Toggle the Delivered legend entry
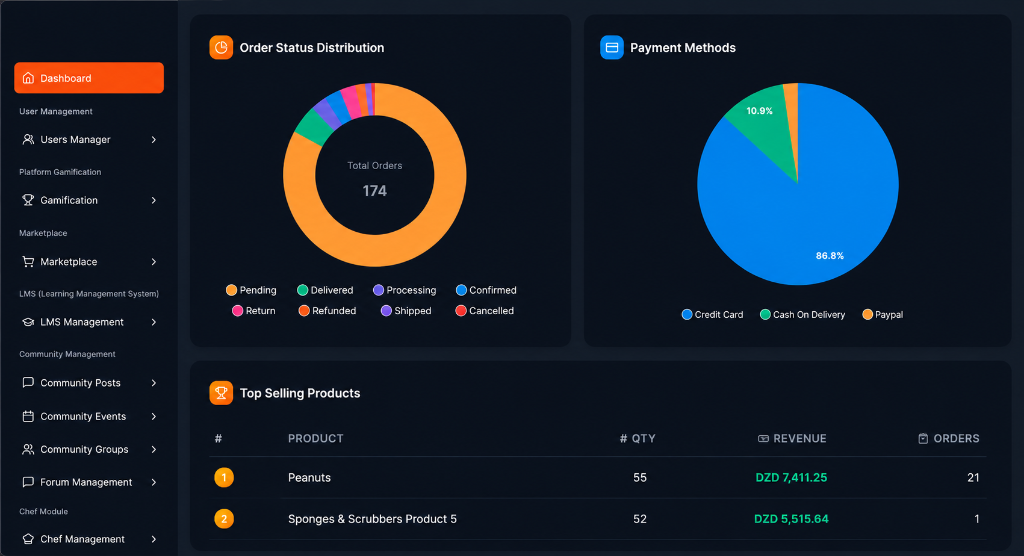1024x556 pixels. 325,290
